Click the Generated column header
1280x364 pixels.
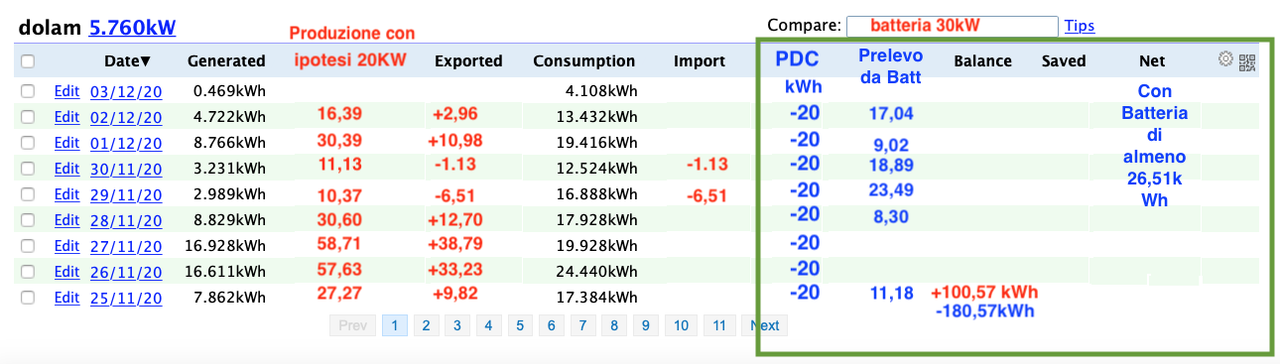point(226,61)
